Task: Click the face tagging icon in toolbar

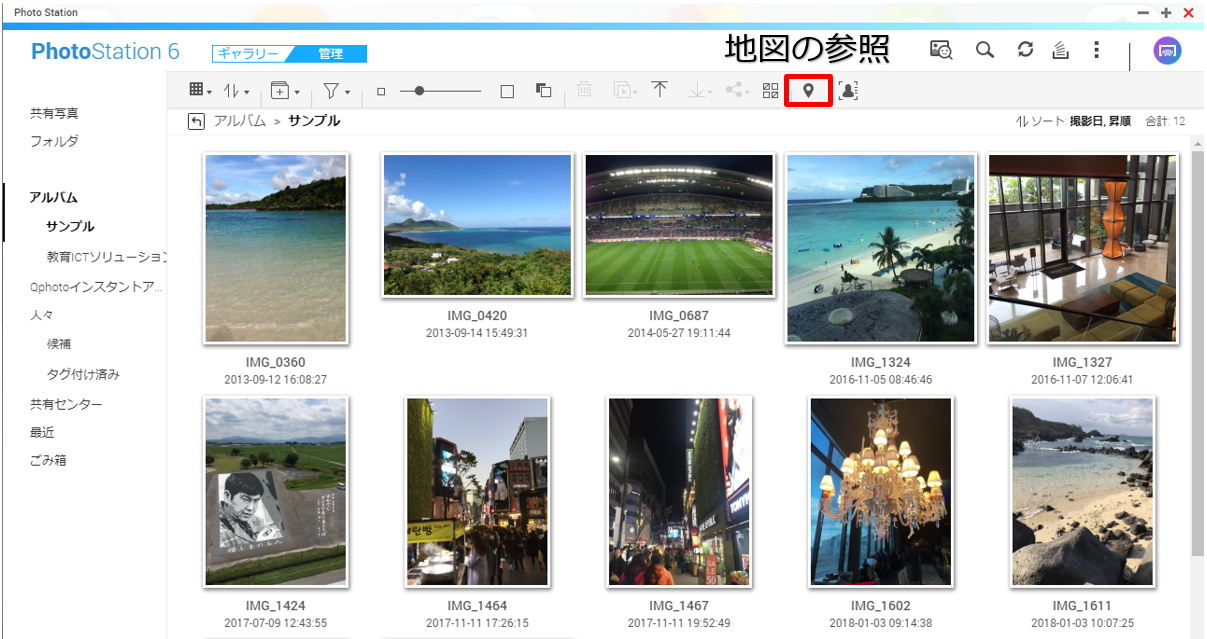Action: tap(848, 91)
